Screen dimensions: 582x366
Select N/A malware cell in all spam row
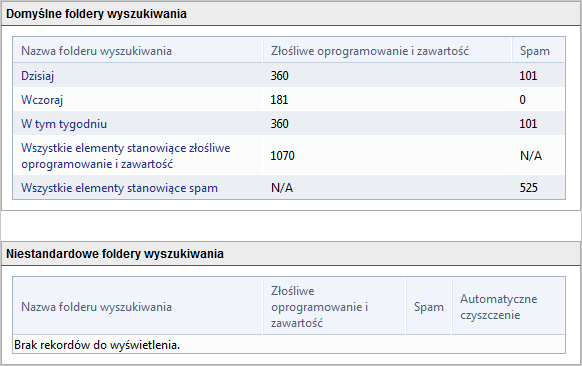(282, 188)
